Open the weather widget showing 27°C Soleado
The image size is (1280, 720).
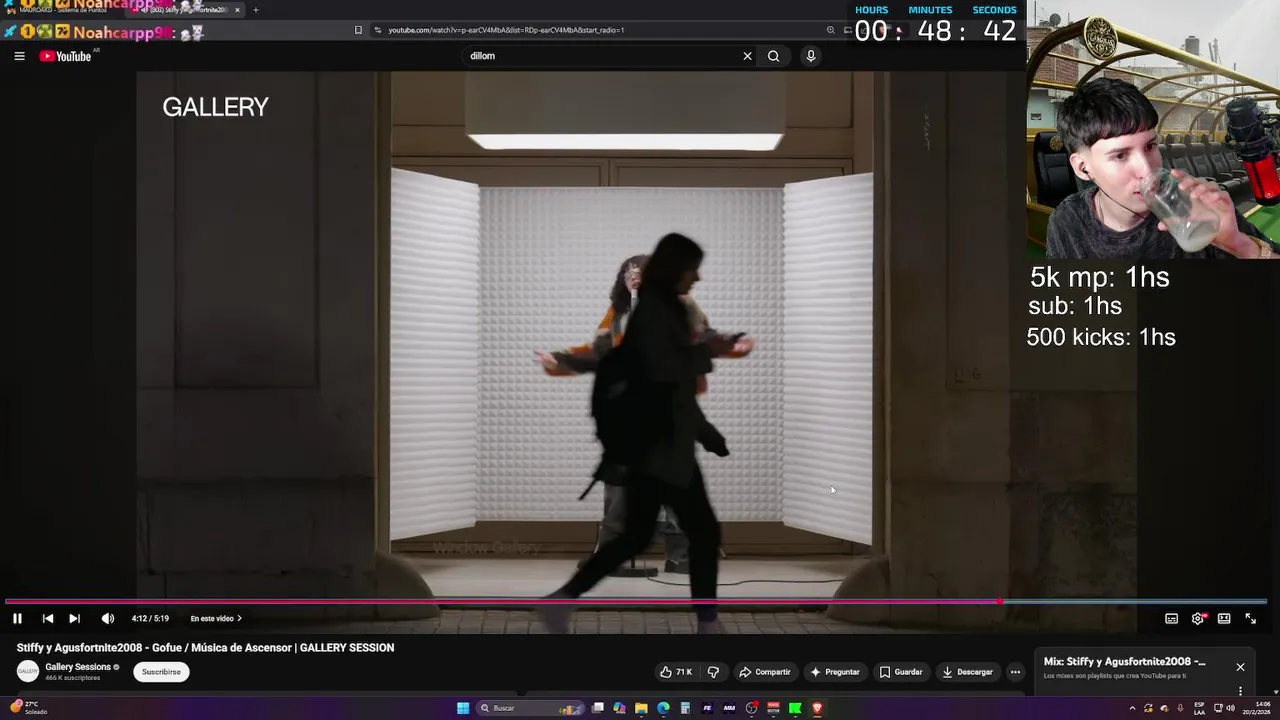pyautogui.click(x=28, y=708)
